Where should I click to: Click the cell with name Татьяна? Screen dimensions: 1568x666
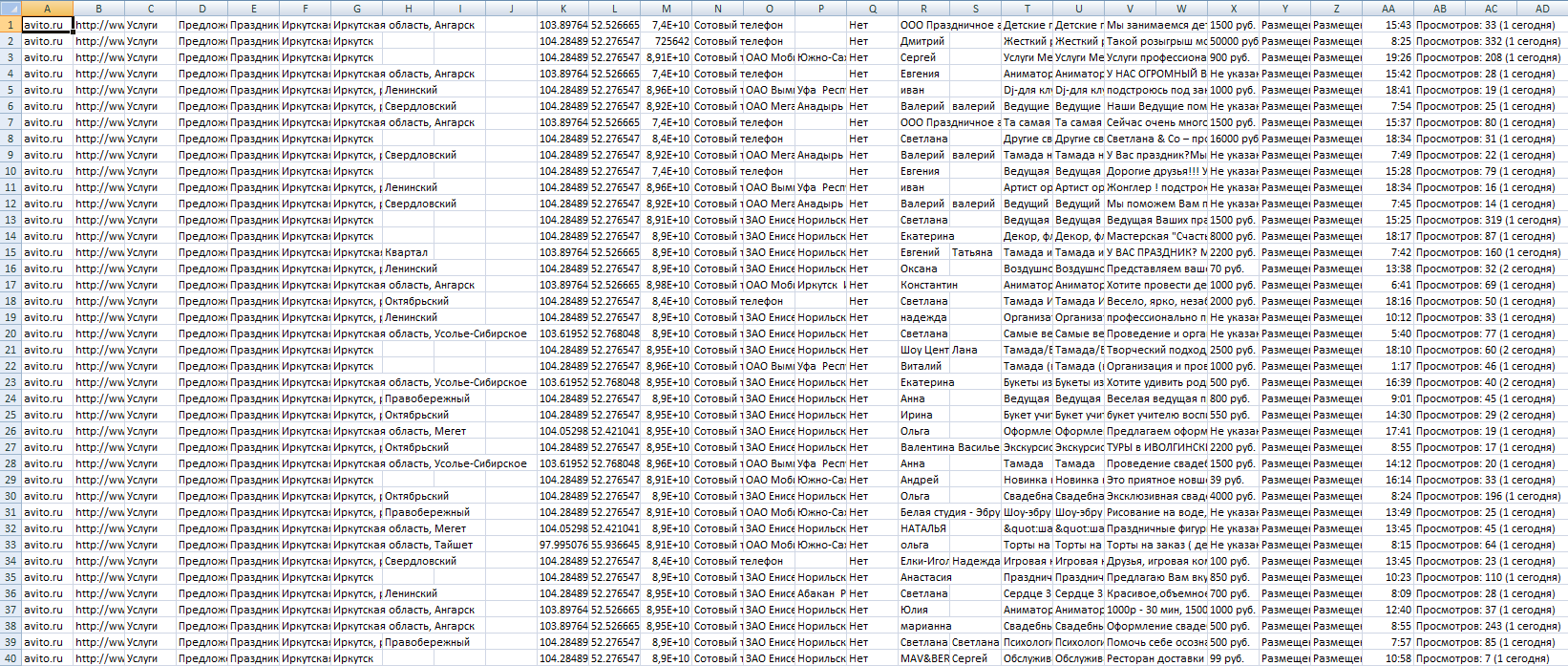pos(975,252)
